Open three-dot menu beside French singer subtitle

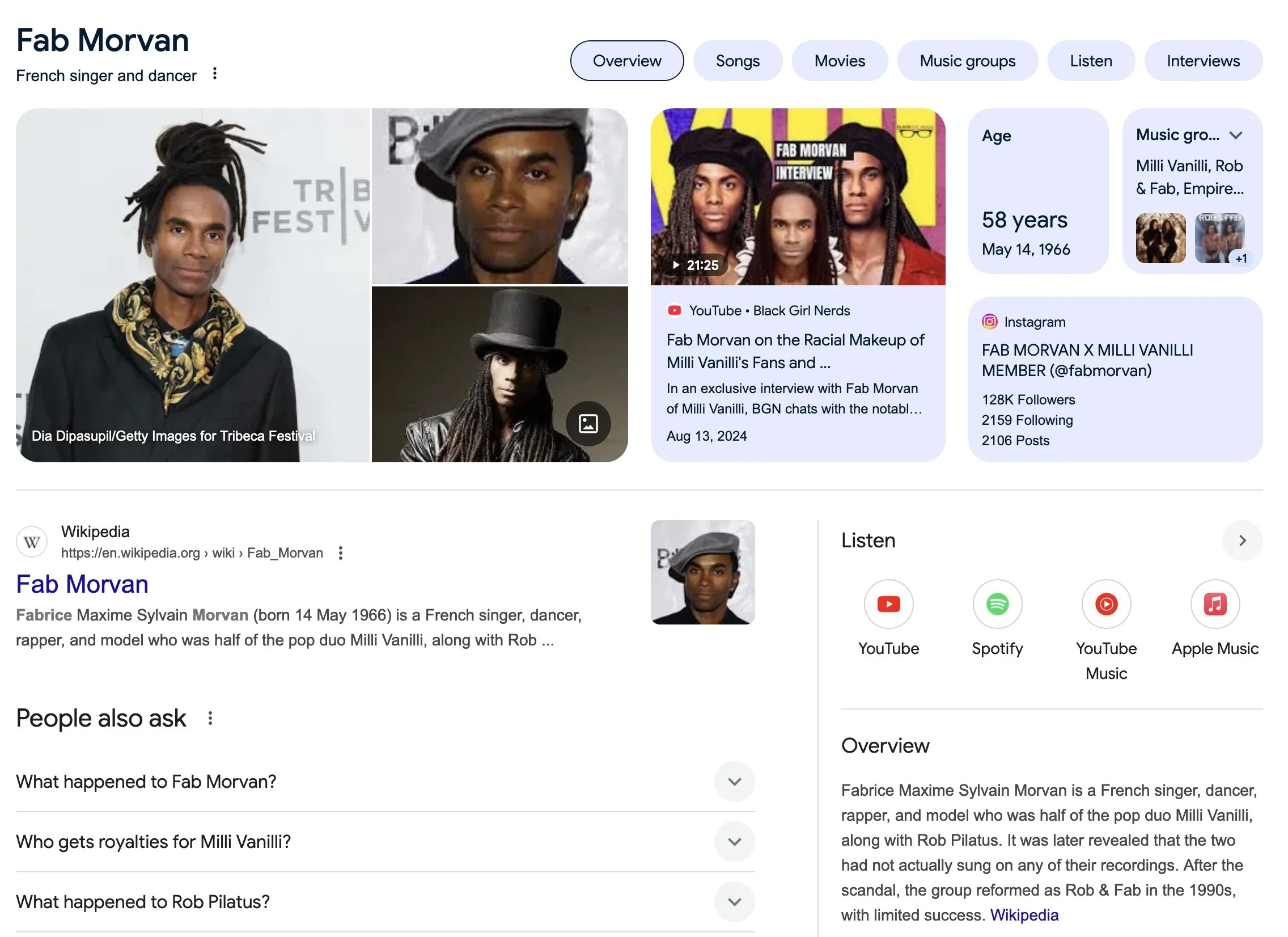[215, 74]
